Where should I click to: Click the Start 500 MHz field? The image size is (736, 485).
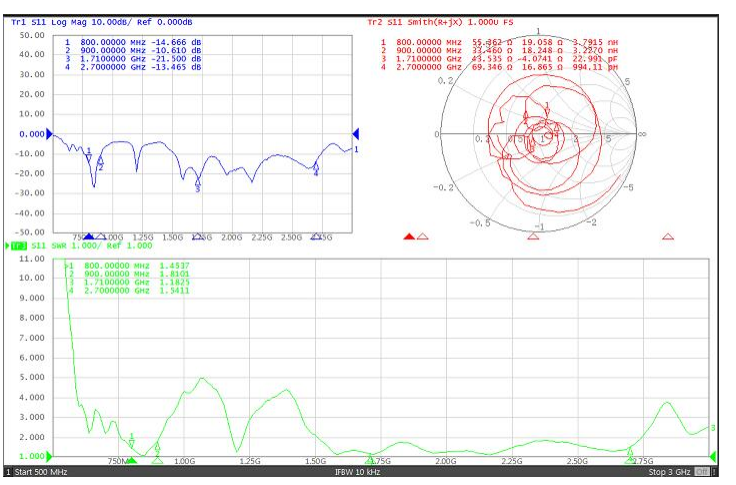click(40, 472)
